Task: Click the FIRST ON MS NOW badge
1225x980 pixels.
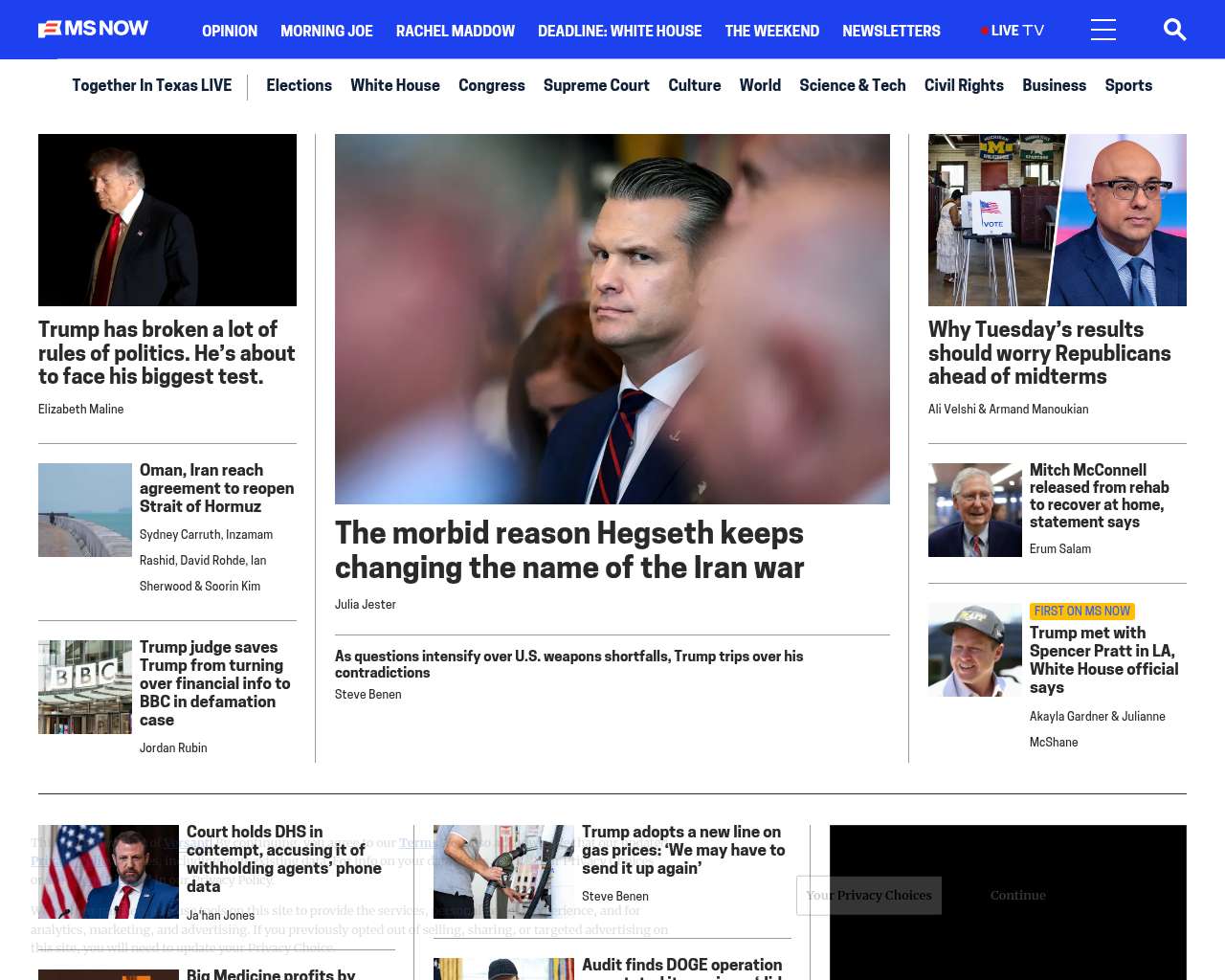Action: 1082,611
